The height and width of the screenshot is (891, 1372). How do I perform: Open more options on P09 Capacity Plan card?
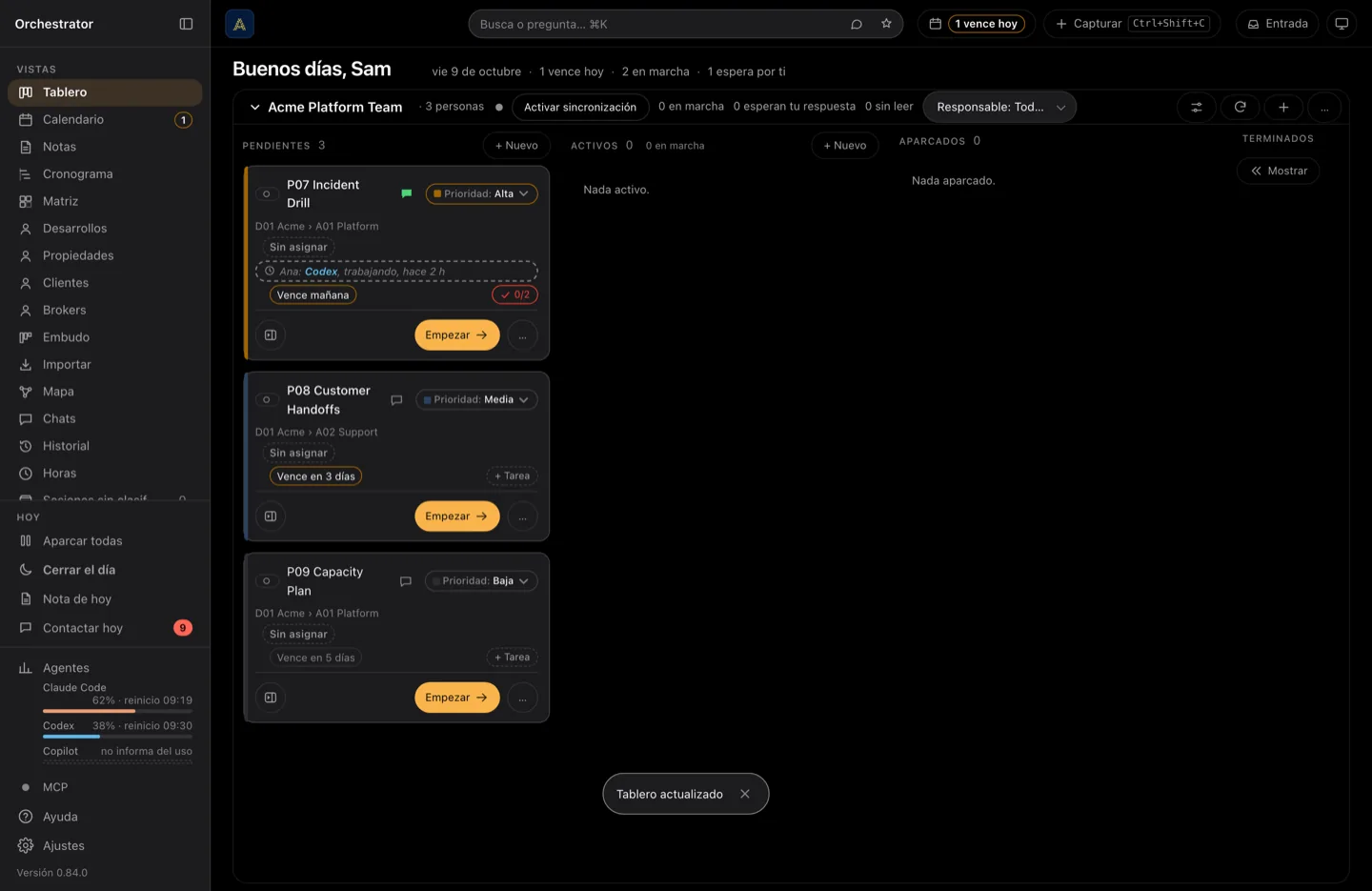(x=522, y=698)
